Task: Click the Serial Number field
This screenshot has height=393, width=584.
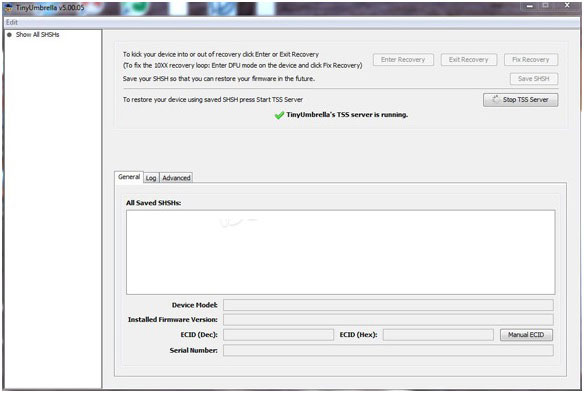Action: pyautogui.click(x=388, y=350)
